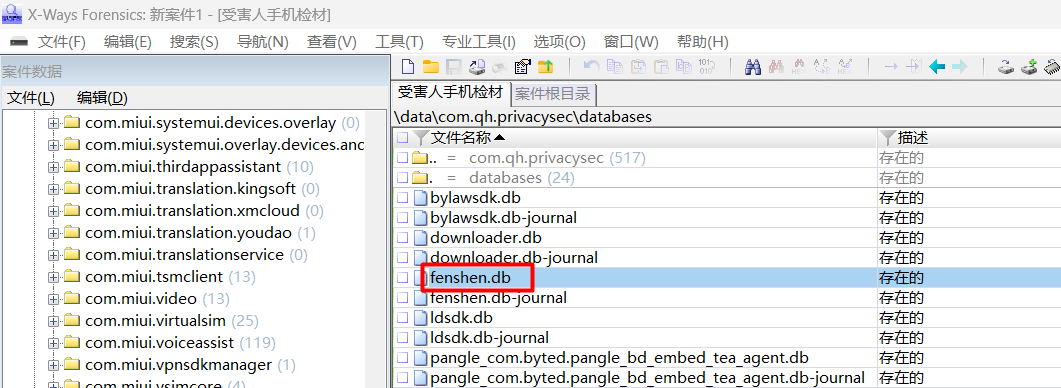Screen dimensions: 1061x388
Task: Click the Paste clipboard toolbar icon
Action: point(662,66)
